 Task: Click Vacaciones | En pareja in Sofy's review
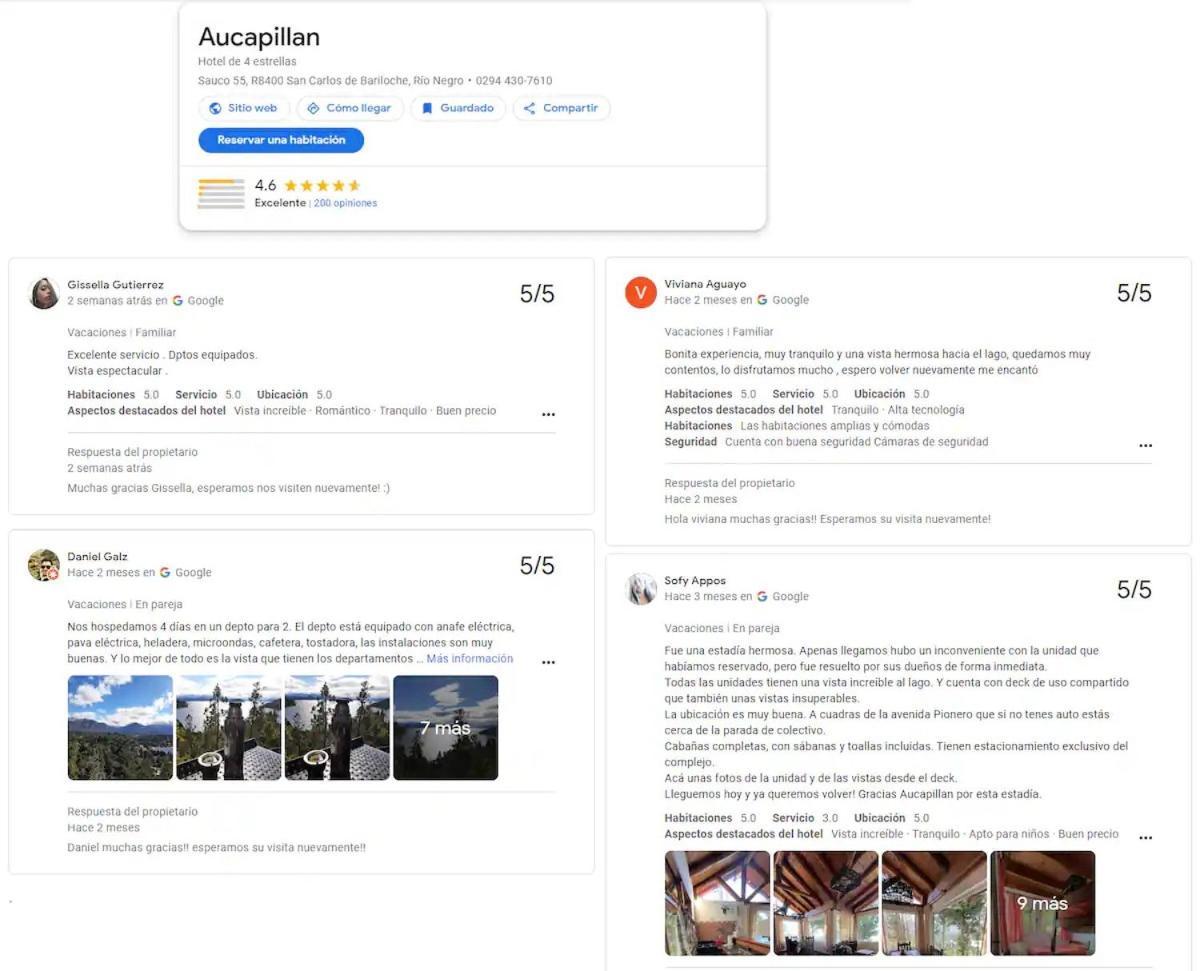click(721, 629)
